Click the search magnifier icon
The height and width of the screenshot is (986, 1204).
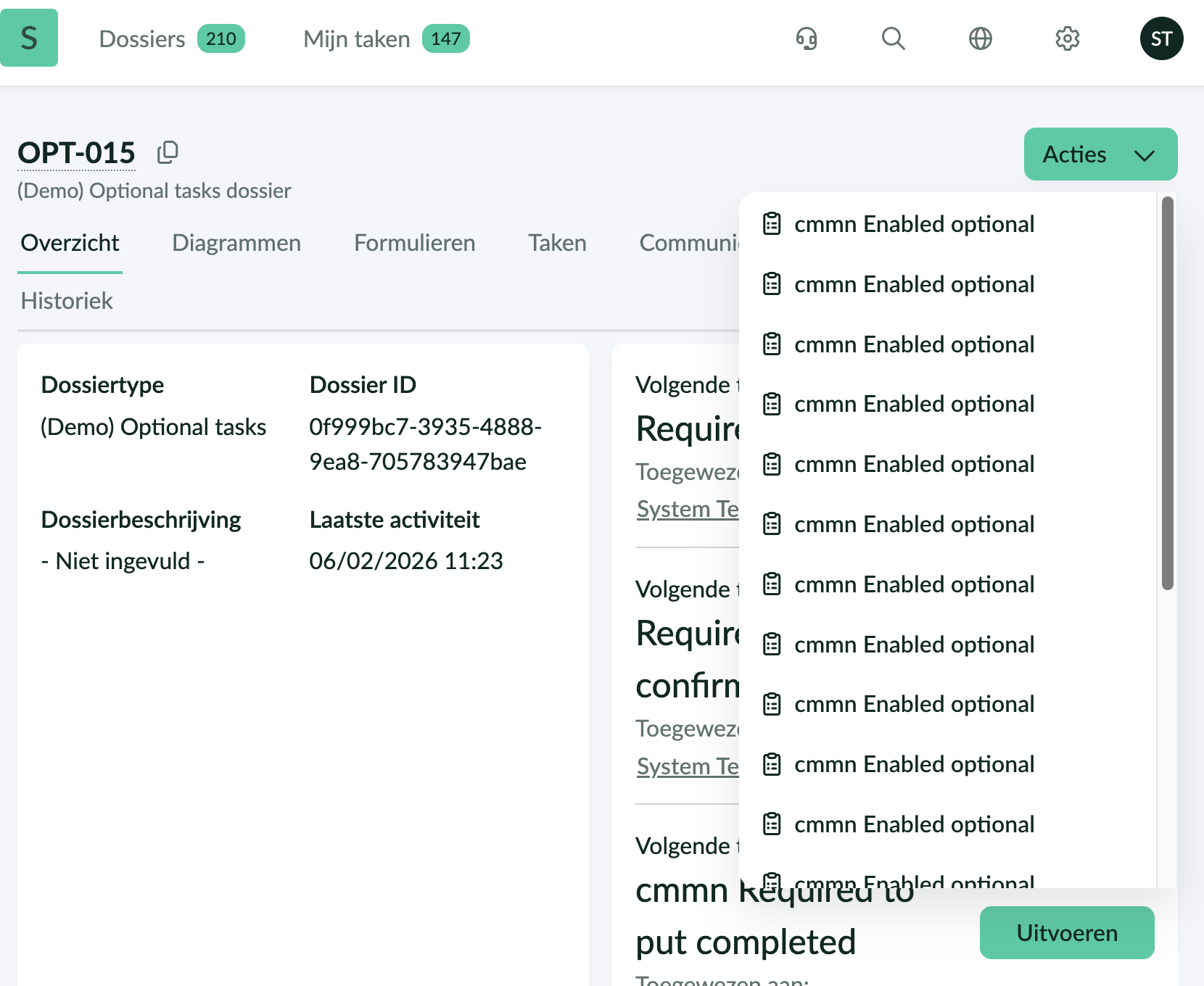893,38
